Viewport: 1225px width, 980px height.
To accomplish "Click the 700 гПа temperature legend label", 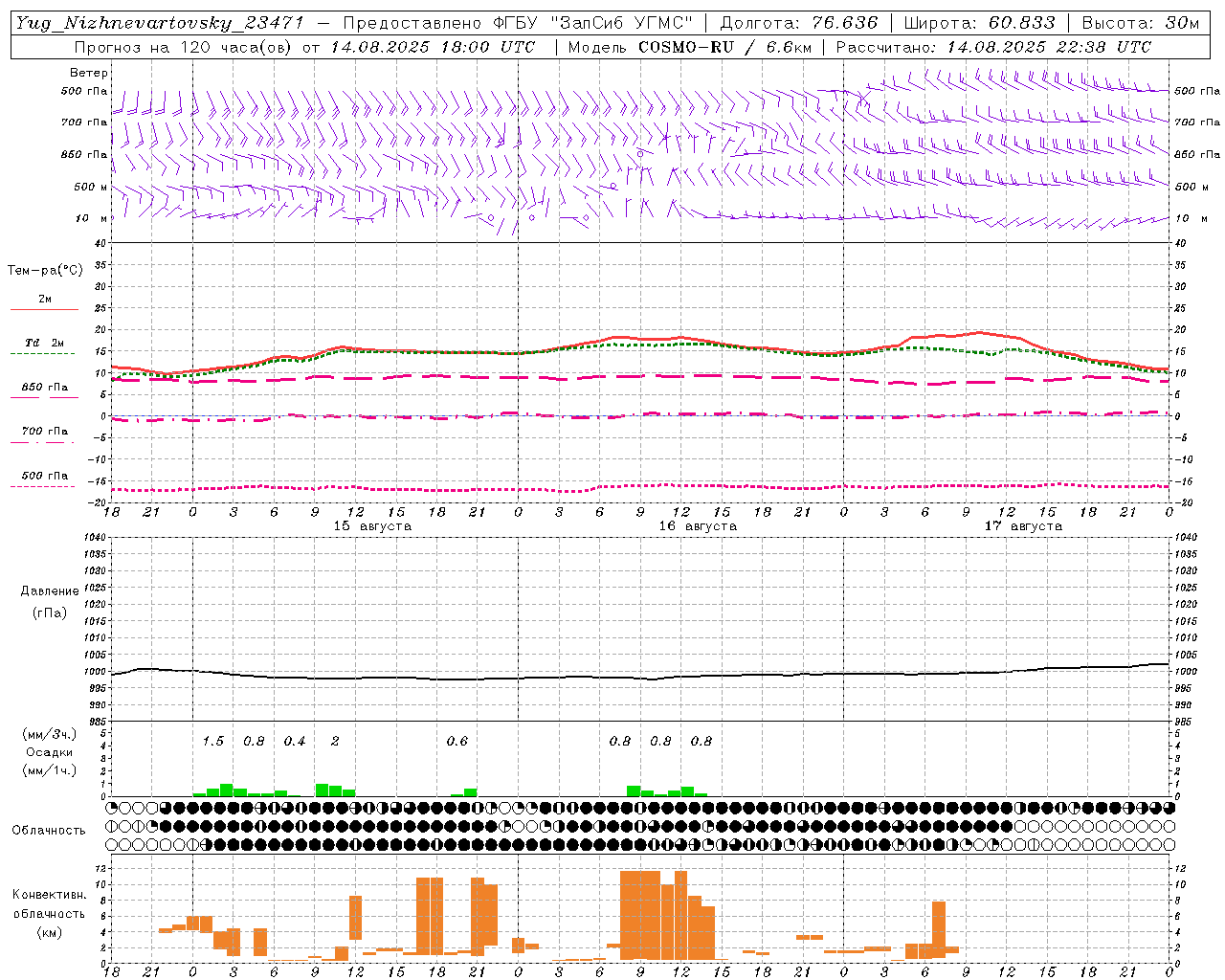I will pos(45,432).
